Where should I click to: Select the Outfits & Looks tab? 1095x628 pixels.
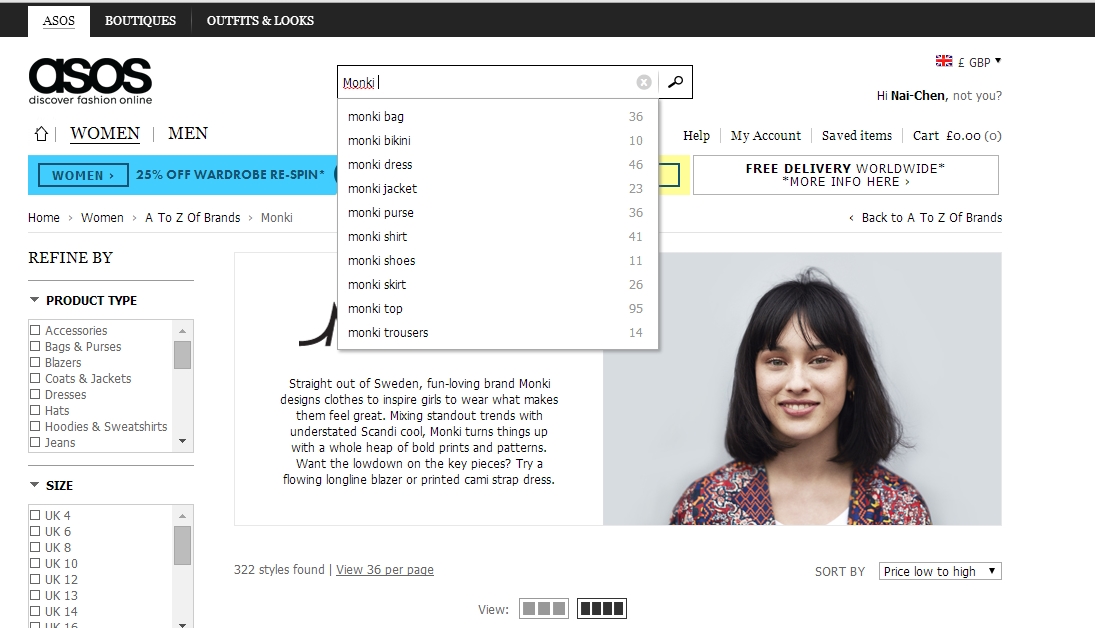coord(260,21)
